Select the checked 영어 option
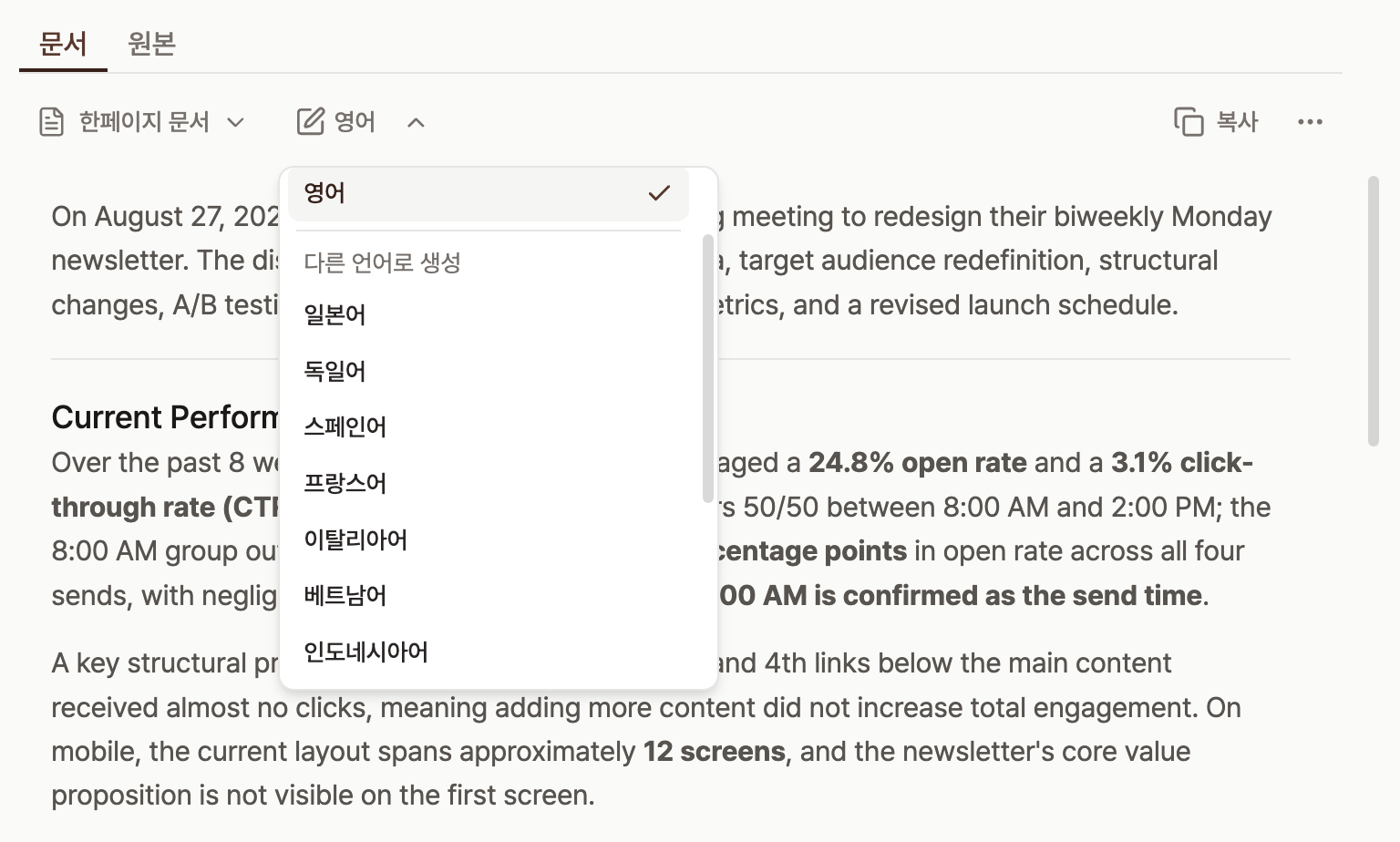The width and height of the screenshot is (1400, 842). click(x=489, y=193)
